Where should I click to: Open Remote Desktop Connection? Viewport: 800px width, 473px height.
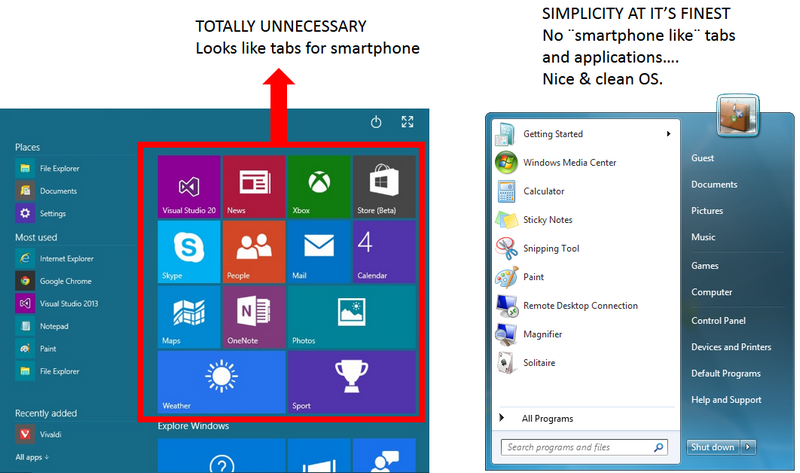[586, 305]
